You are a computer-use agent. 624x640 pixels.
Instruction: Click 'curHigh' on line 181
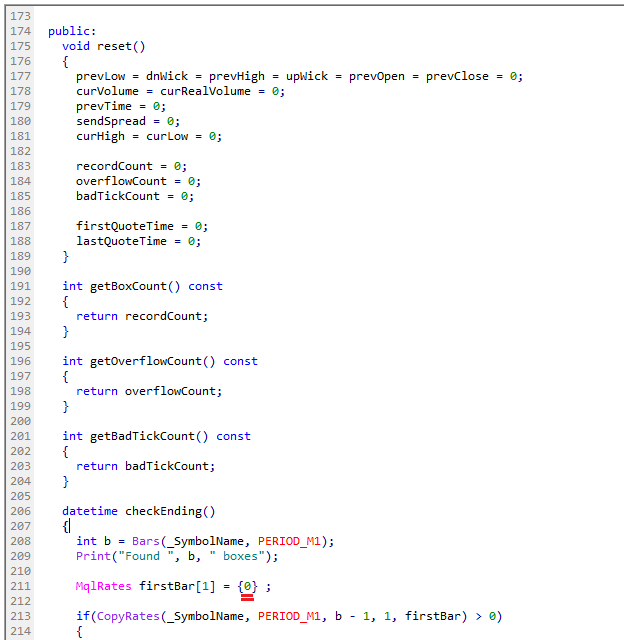click(100, 136)
